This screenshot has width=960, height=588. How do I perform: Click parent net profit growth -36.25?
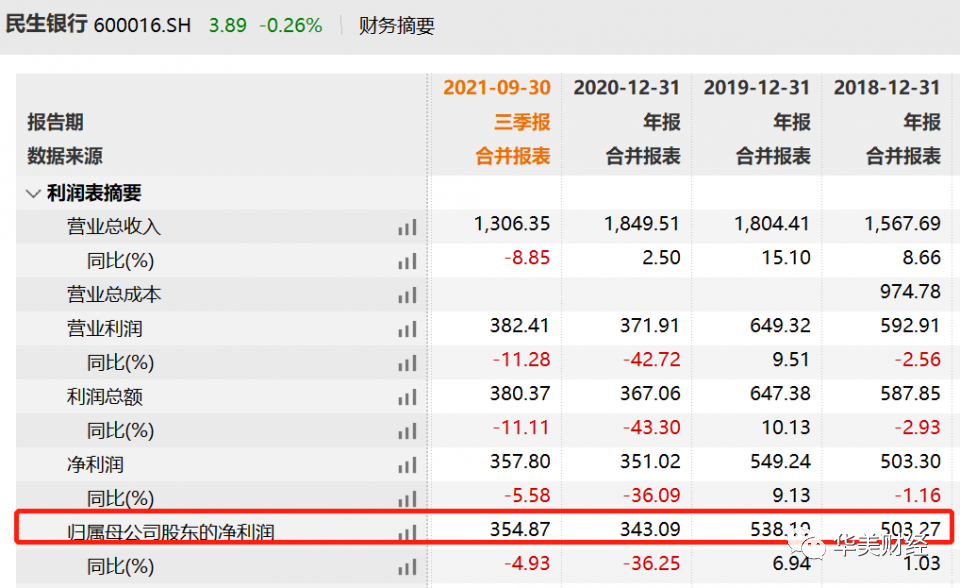coord(651,564)
